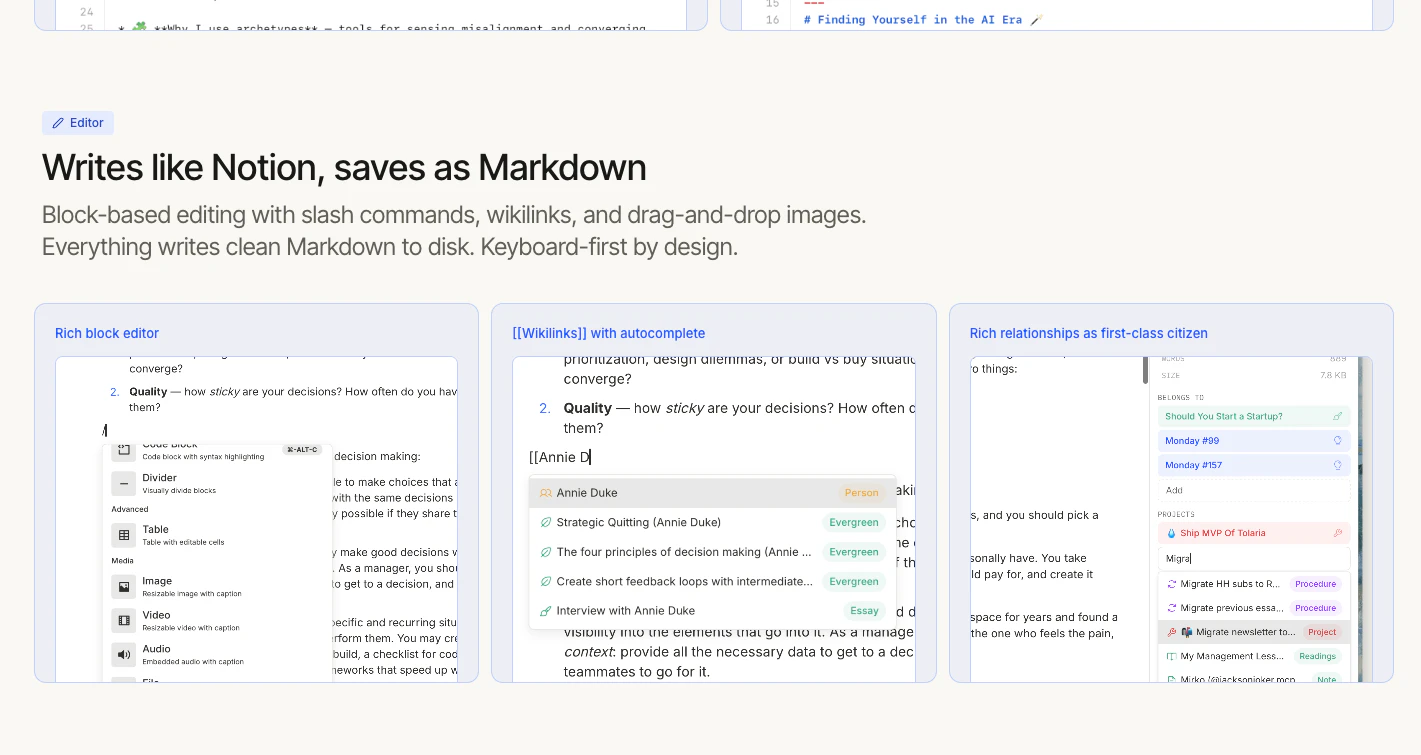Click the cycle icon beside Migrate previous essa...
Screen dimensions: 1421x755
1171,608
